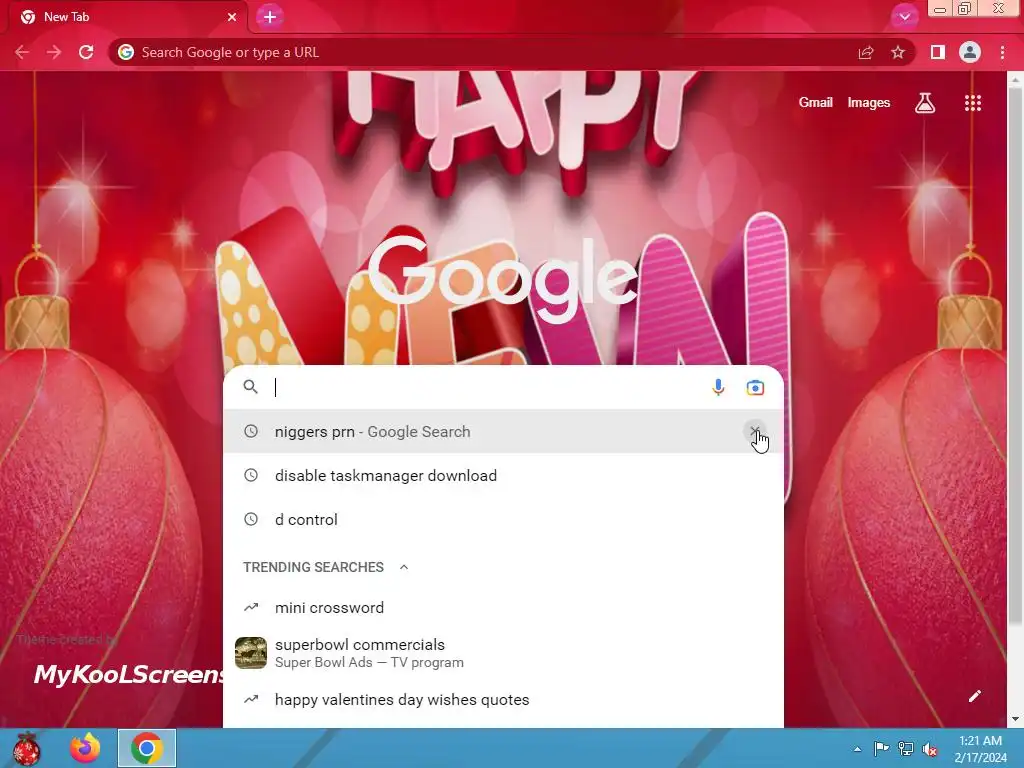
Task: Go back using the browser back arrow
Action: coord(22,52)
